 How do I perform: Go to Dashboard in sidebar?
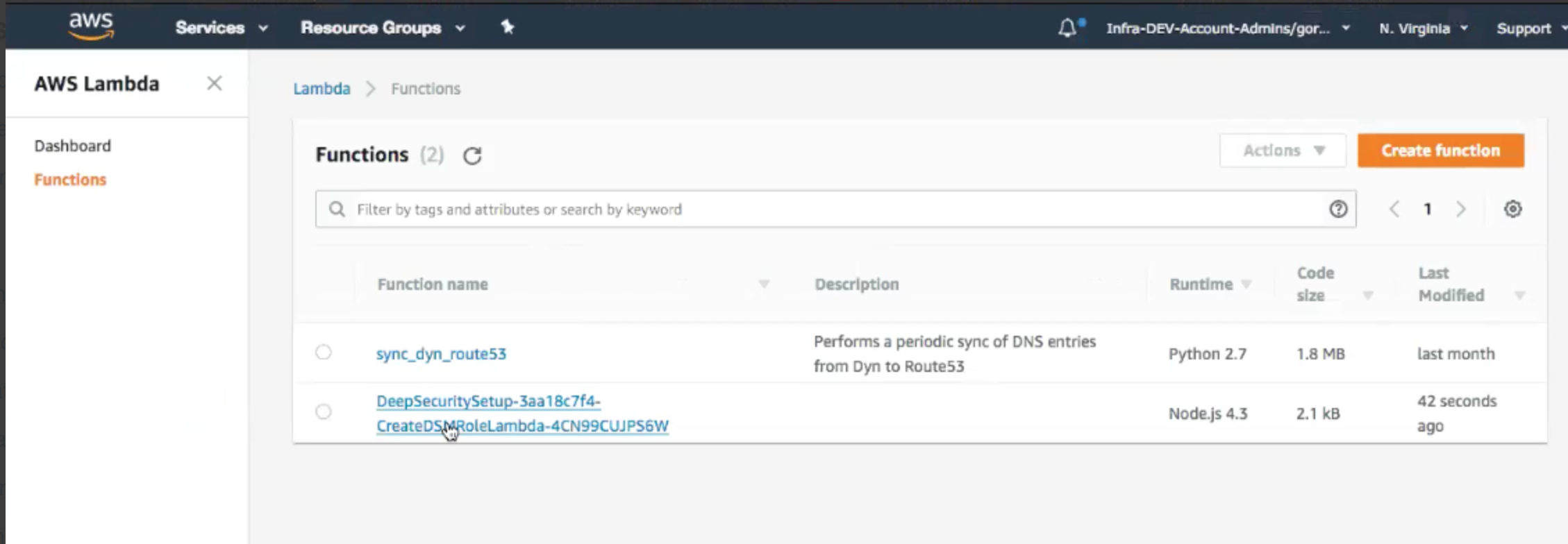(73, 146)
